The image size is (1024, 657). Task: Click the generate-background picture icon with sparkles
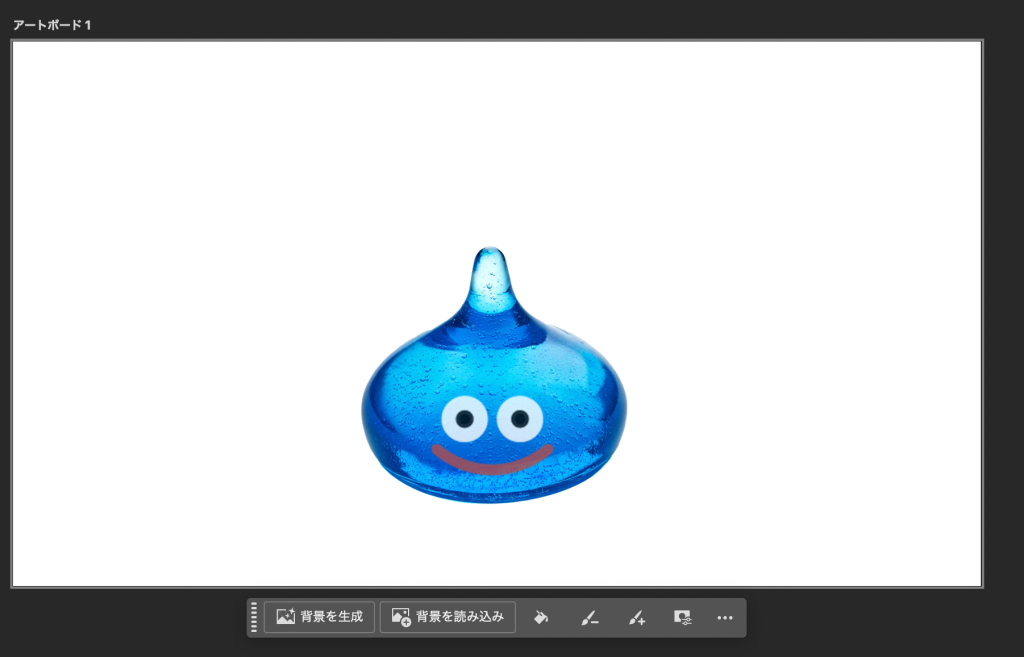pos(285,617)
